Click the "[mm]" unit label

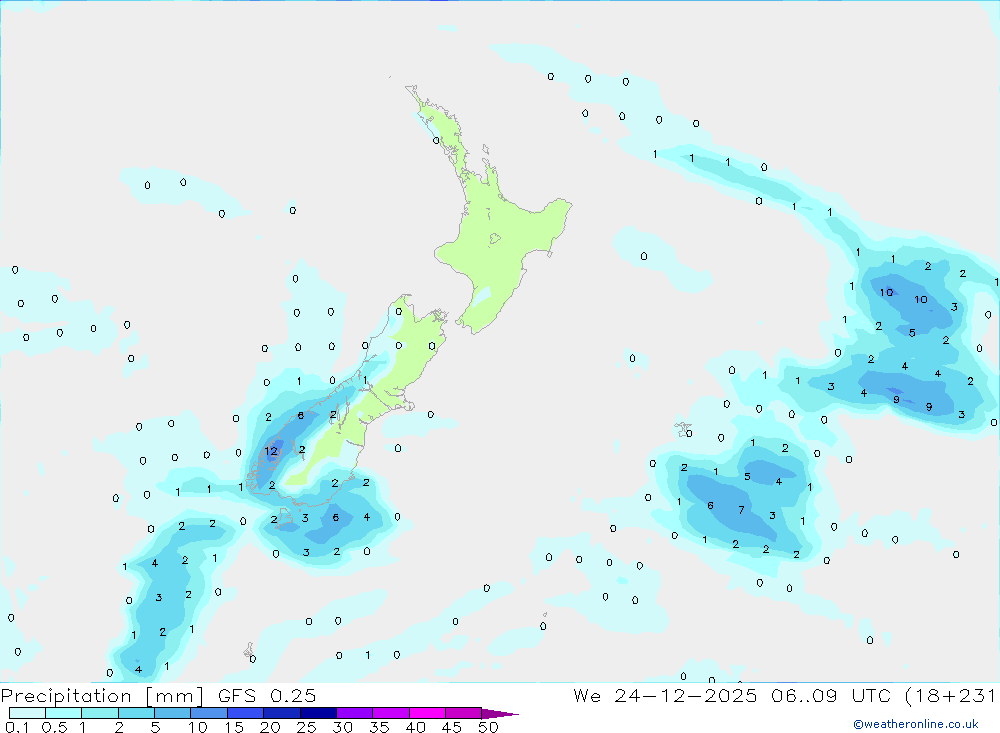pos(174,696)
